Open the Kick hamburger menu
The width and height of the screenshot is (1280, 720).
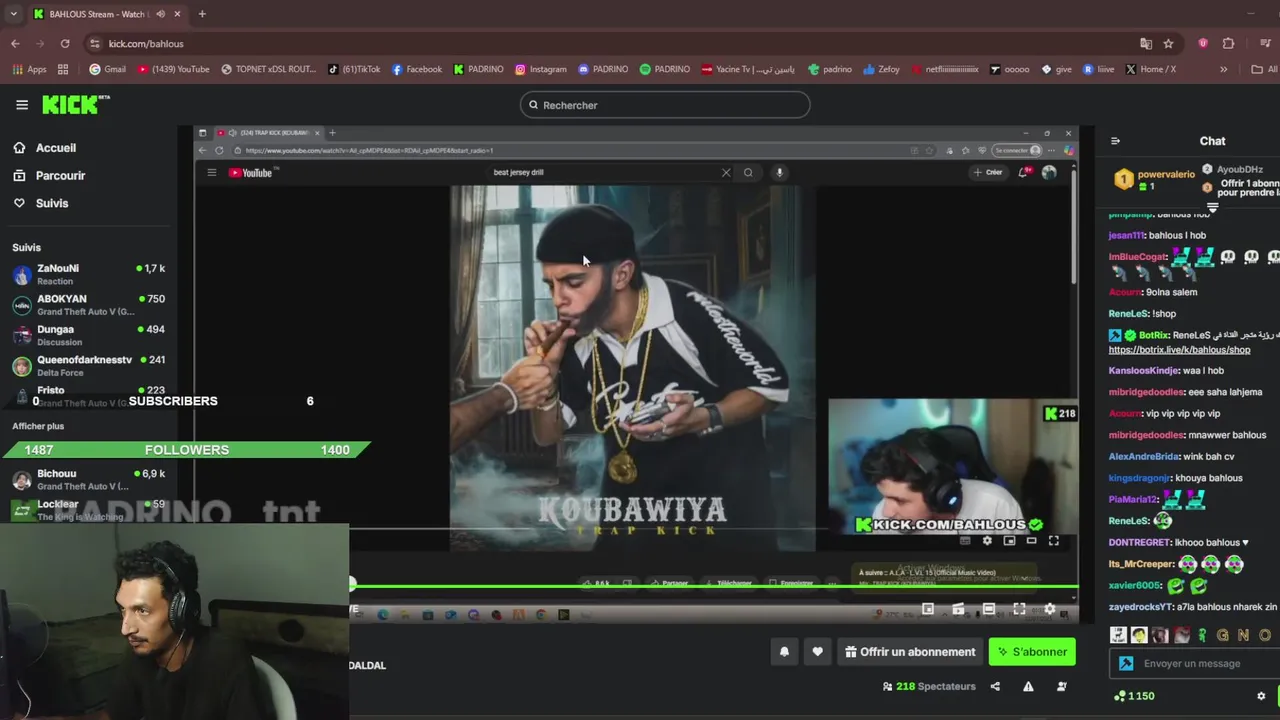tap(22, 104)
